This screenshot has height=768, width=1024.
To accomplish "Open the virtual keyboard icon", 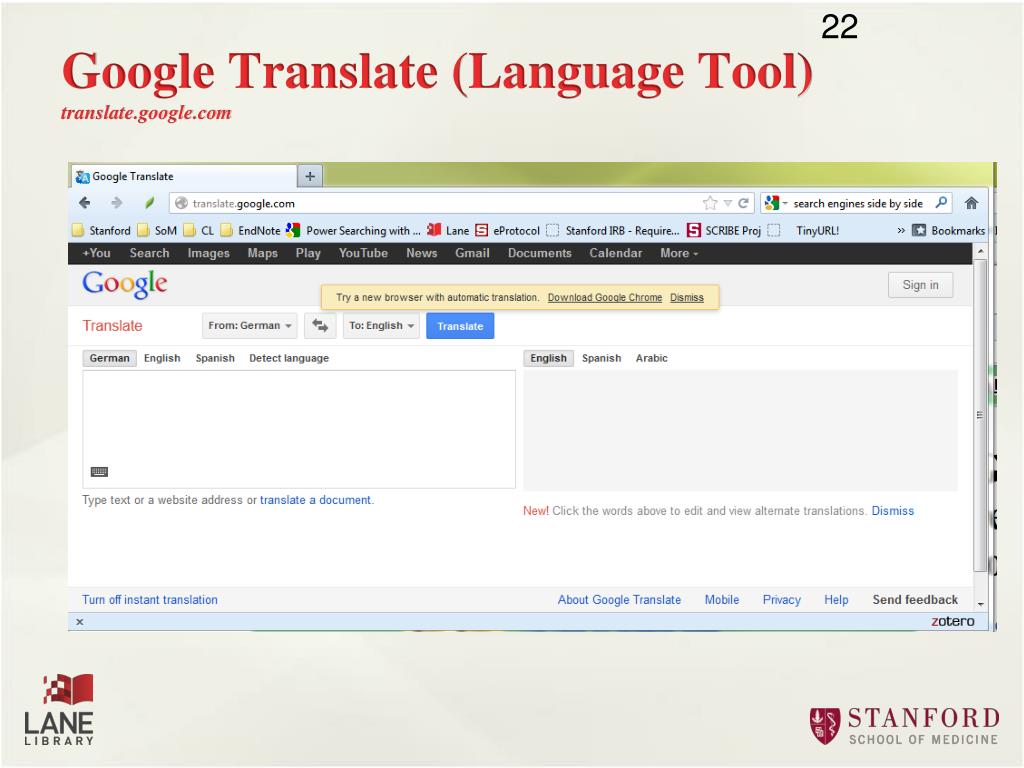I will 99,472.
